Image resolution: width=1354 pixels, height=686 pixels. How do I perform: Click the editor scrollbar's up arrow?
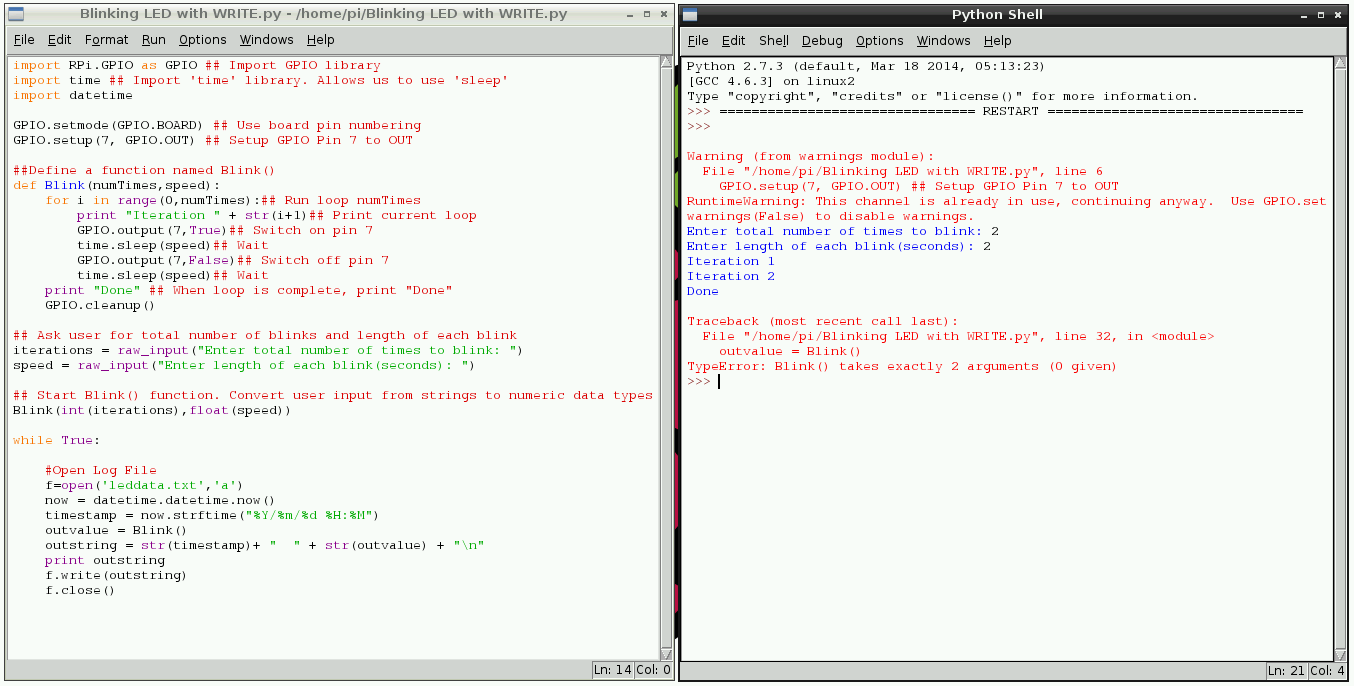(667, 63)
